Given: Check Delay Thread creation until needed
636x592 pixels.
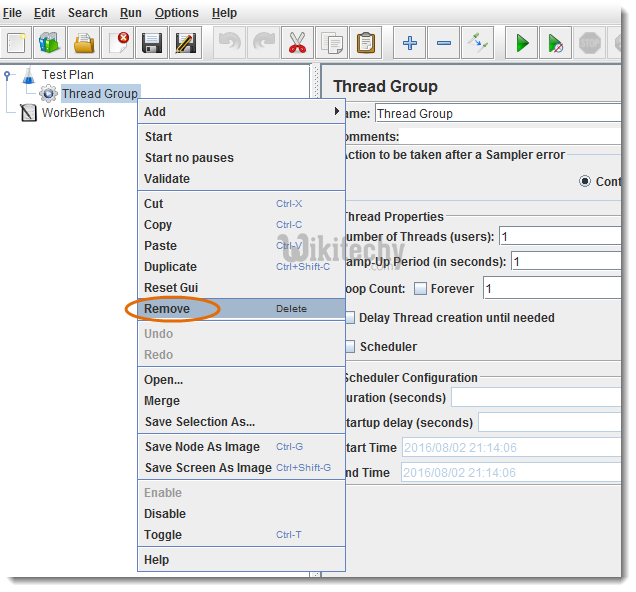Looking at the screenshot, I should click(x=349, y=318).
